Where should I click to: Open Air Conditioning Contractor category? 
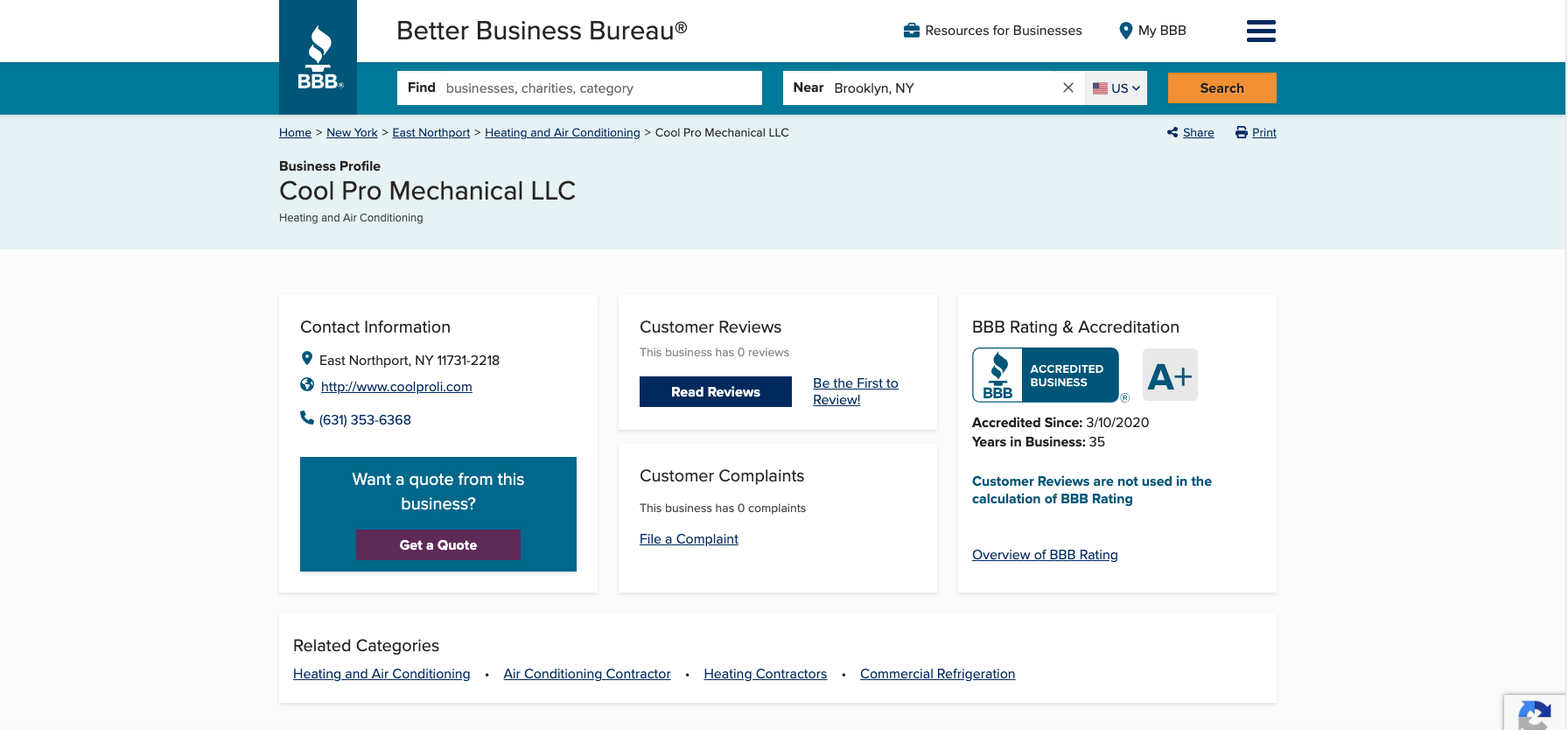tap(587, 674)
